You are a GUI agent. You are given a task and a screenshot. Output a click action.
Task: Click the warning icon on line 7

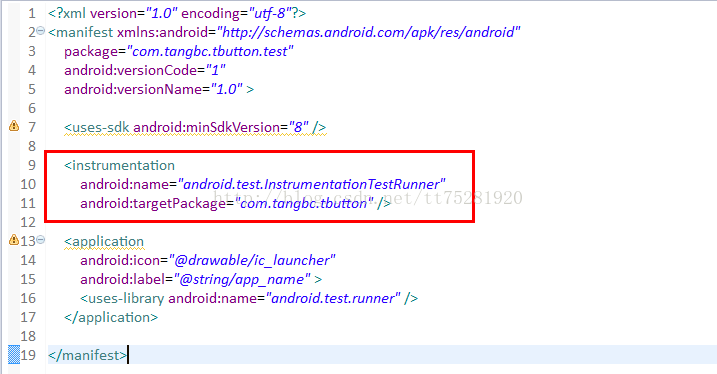point(14,126)
